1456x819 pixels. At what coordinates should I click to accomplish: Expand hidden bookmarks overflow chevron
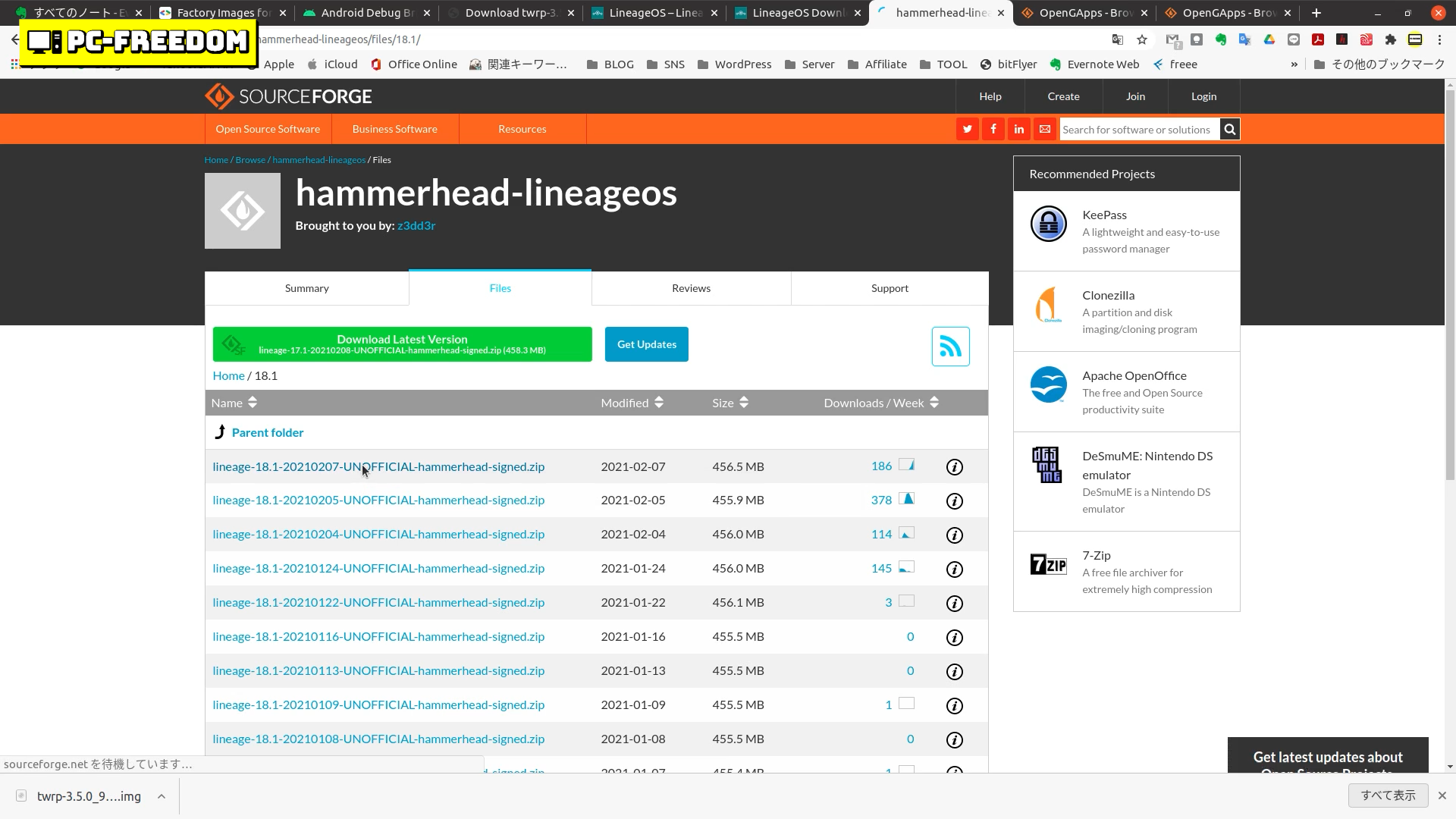[x=1294, y=64]
